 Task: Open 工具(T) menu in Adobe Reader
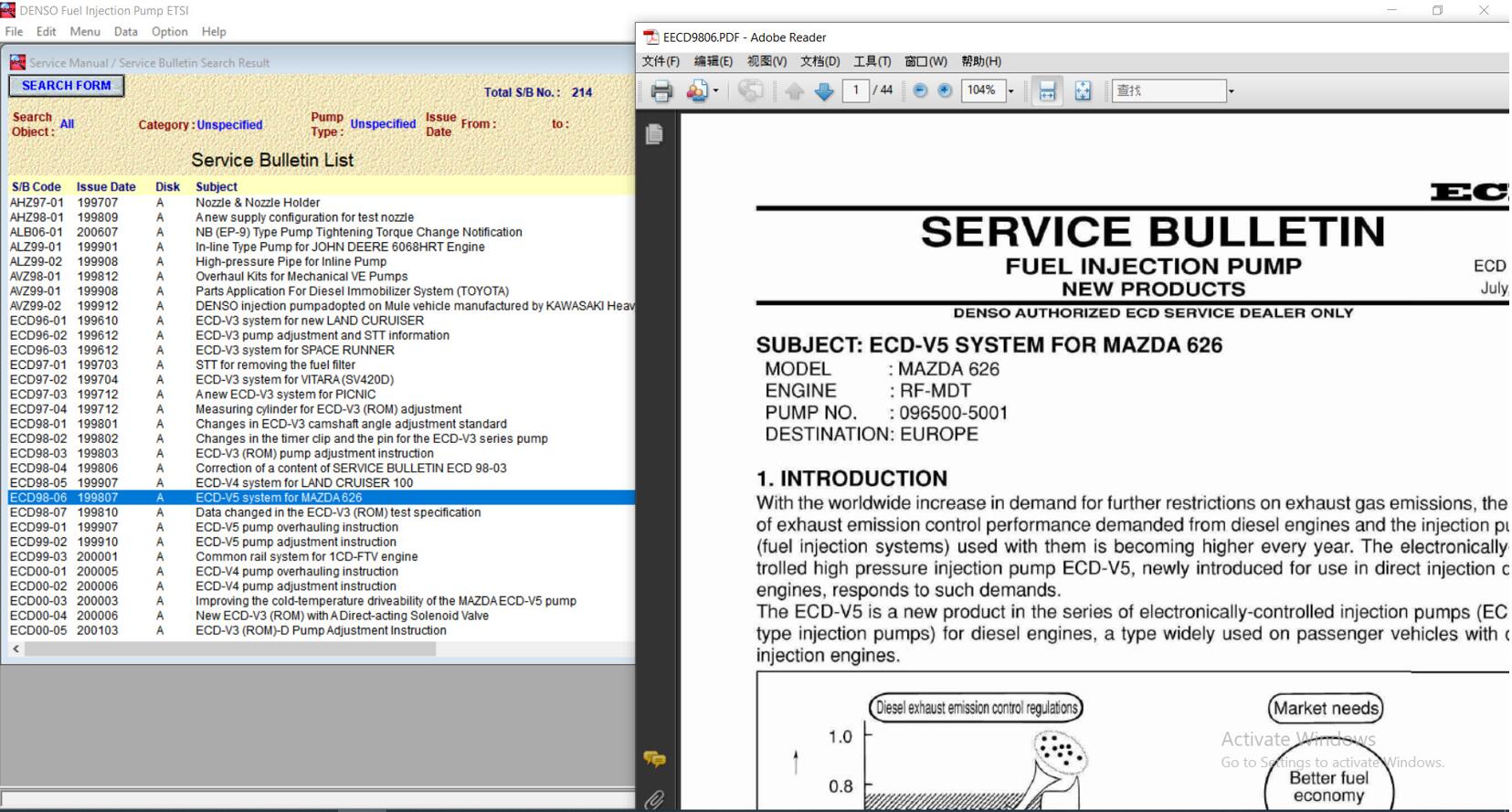pos(872,61)
